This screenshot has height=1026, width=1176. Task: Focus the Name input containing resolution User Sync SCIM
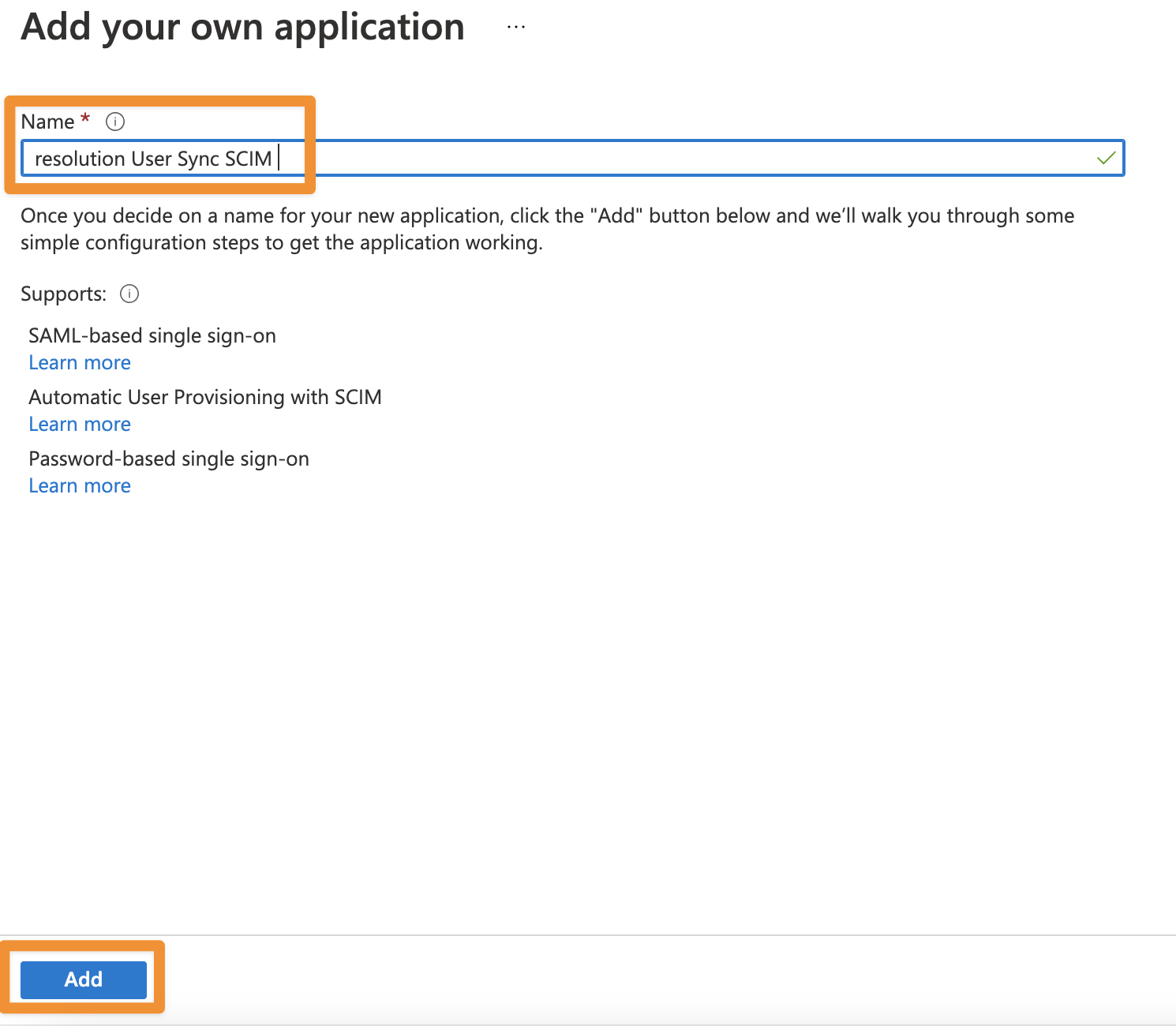[x=572, y=158]
